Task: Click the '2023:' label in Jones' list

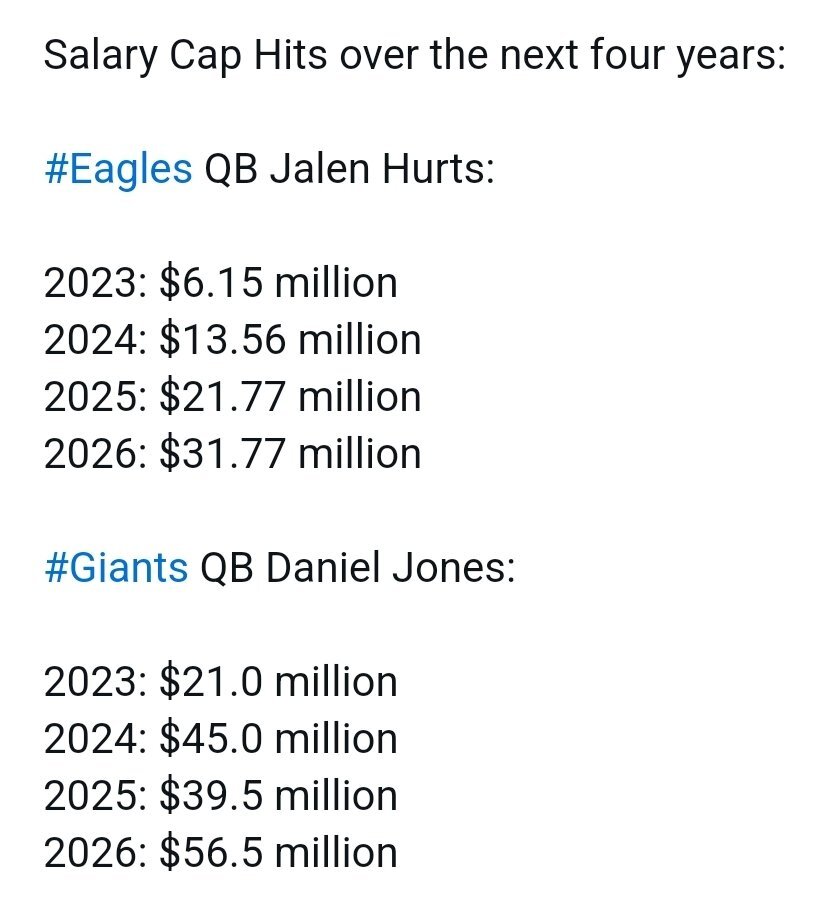Action: click(96, 682)
